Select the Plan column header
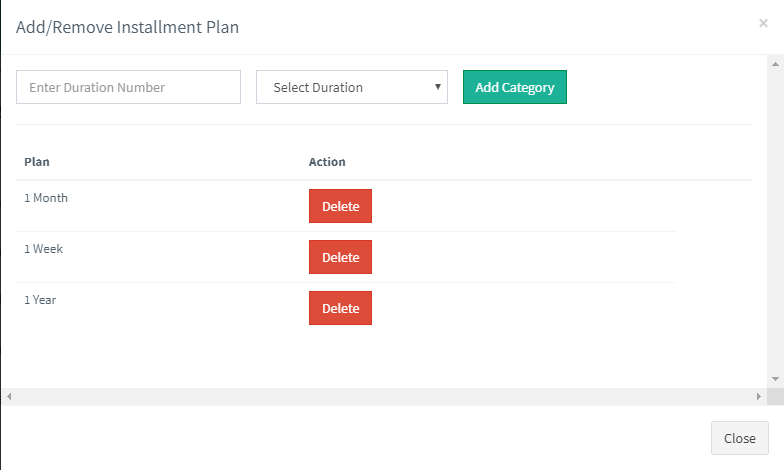Screen dimensions: 784x470 (37, 162)
